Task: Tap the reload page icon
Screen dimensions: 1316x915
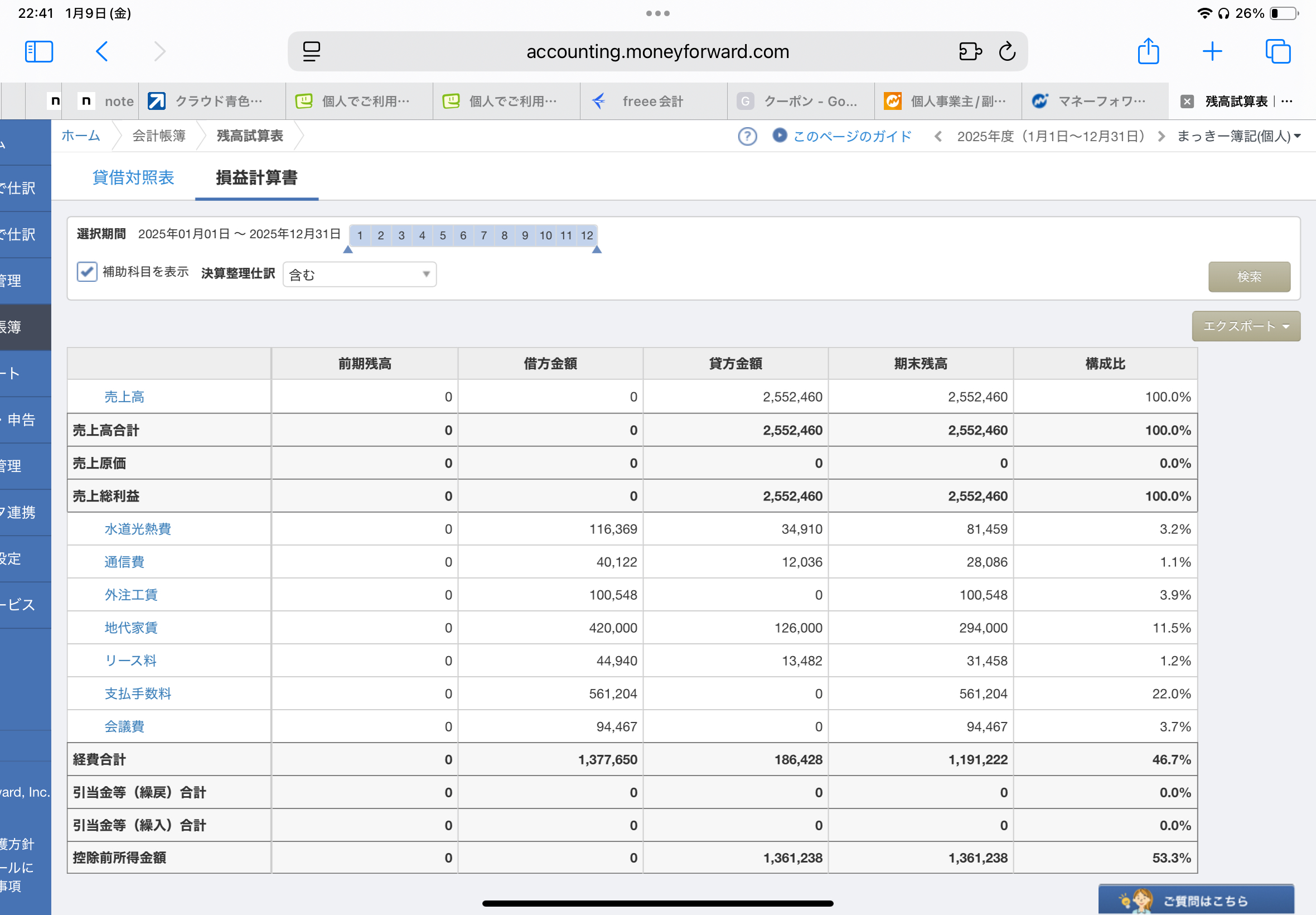Action: coord(1007,51)
